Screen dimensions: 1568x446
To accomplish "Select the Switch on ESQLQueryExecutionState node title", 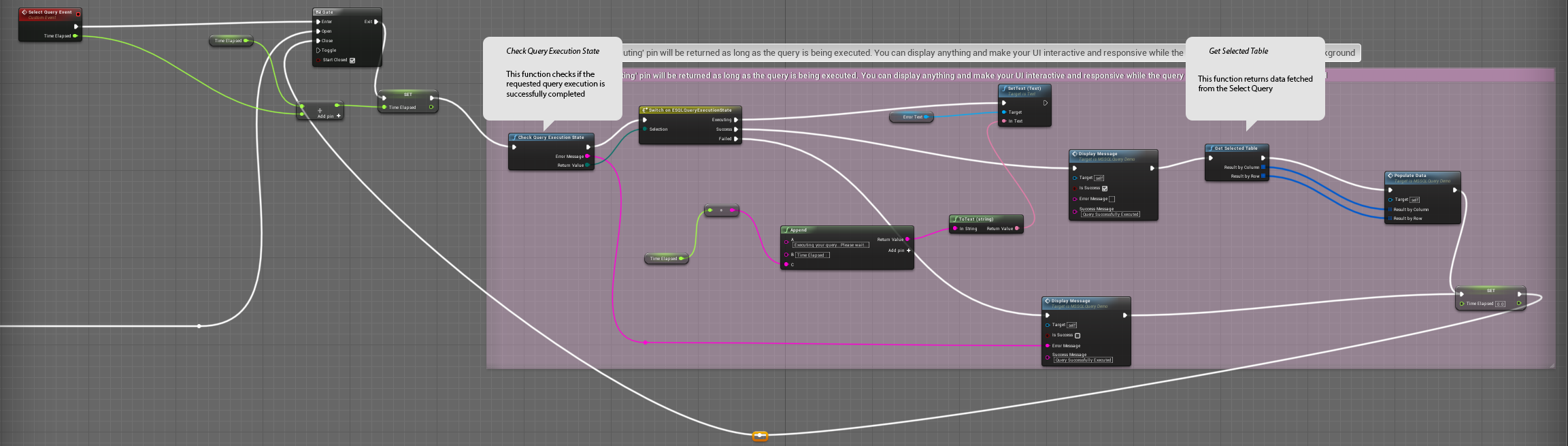I will [x=690, y=110].
